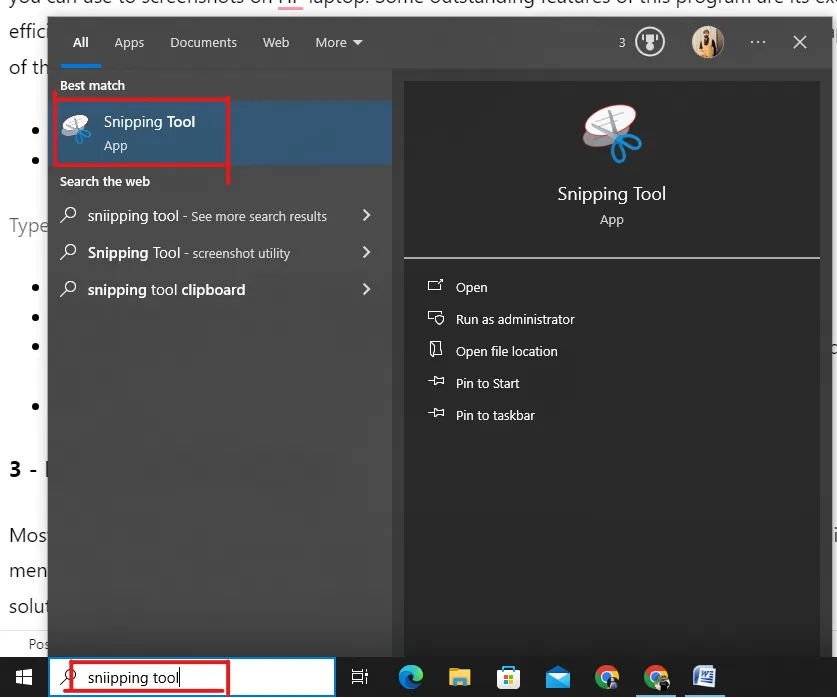
Task: Click Snipping Tool icon in best match
Action: point(76,129)
